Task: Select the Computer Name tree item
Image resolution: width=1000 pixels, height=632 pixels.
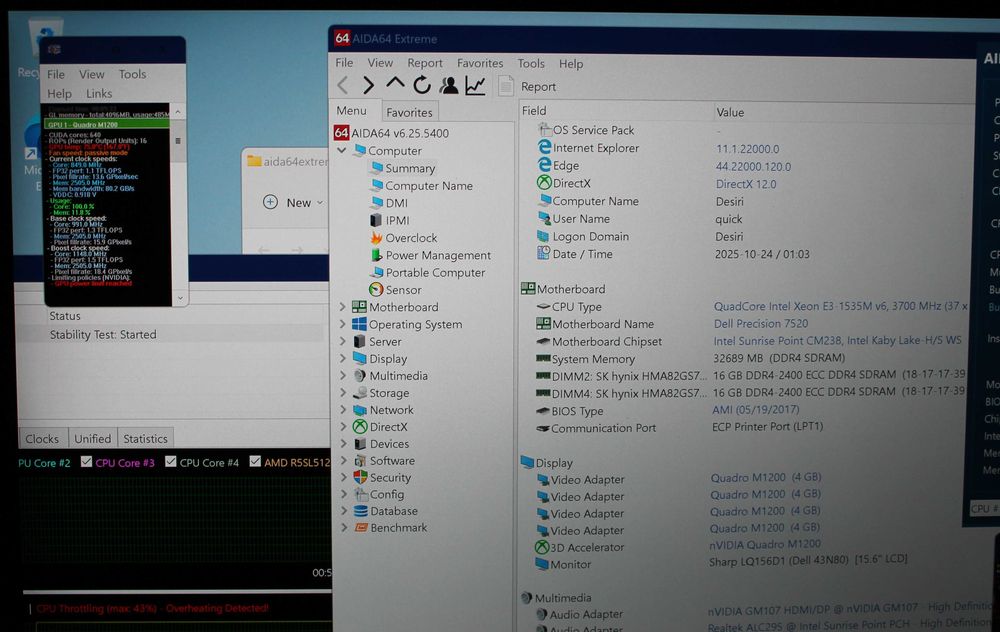Action: tap(429, 186)
